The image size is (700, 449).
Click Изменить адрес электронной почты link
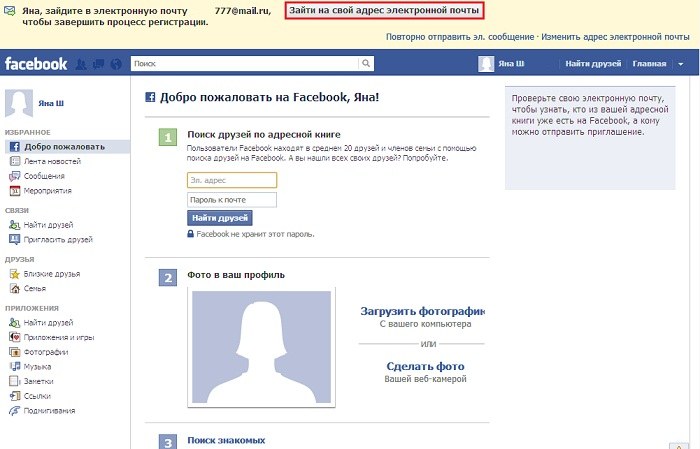pyautogui.click(x=615, y=37)
